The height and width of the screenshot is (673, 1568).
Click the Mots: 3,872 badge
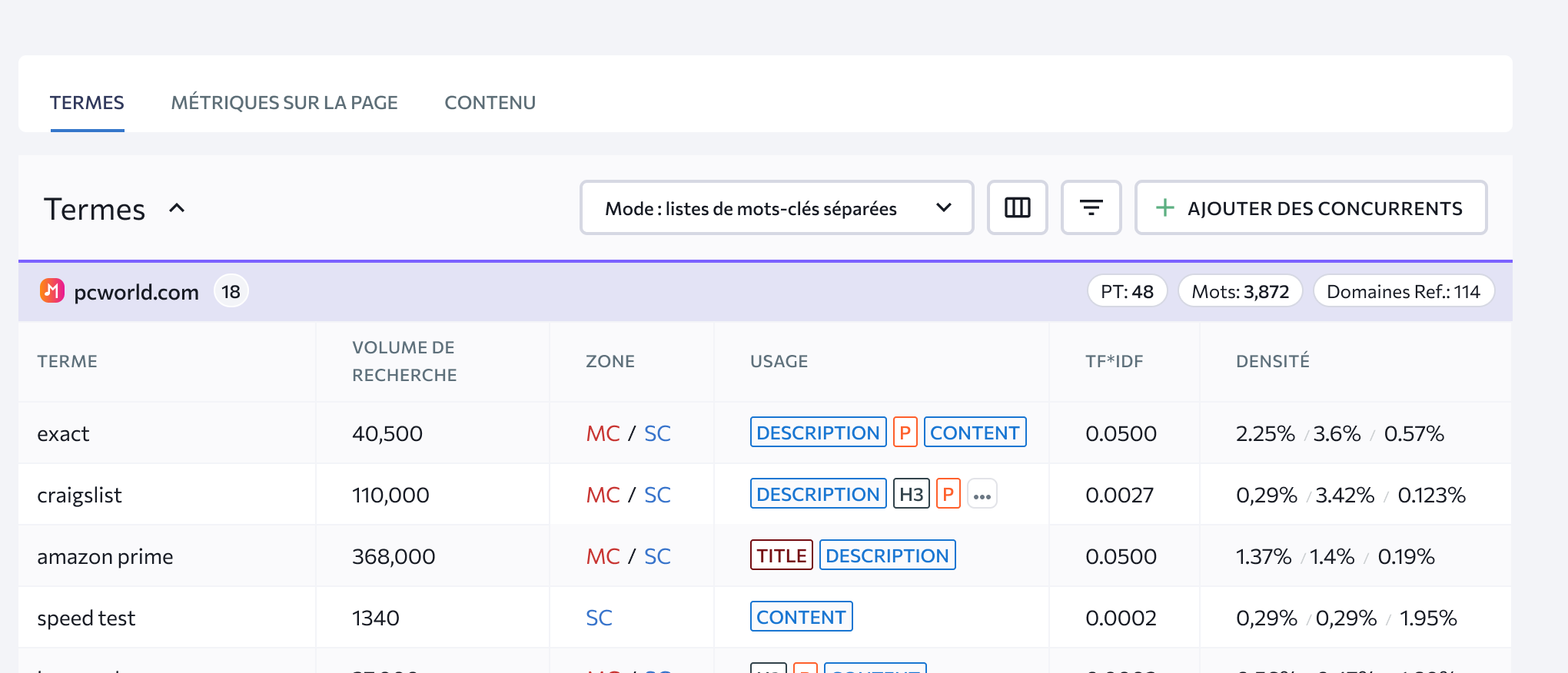pyautogui.click(x=1240, y=291)
